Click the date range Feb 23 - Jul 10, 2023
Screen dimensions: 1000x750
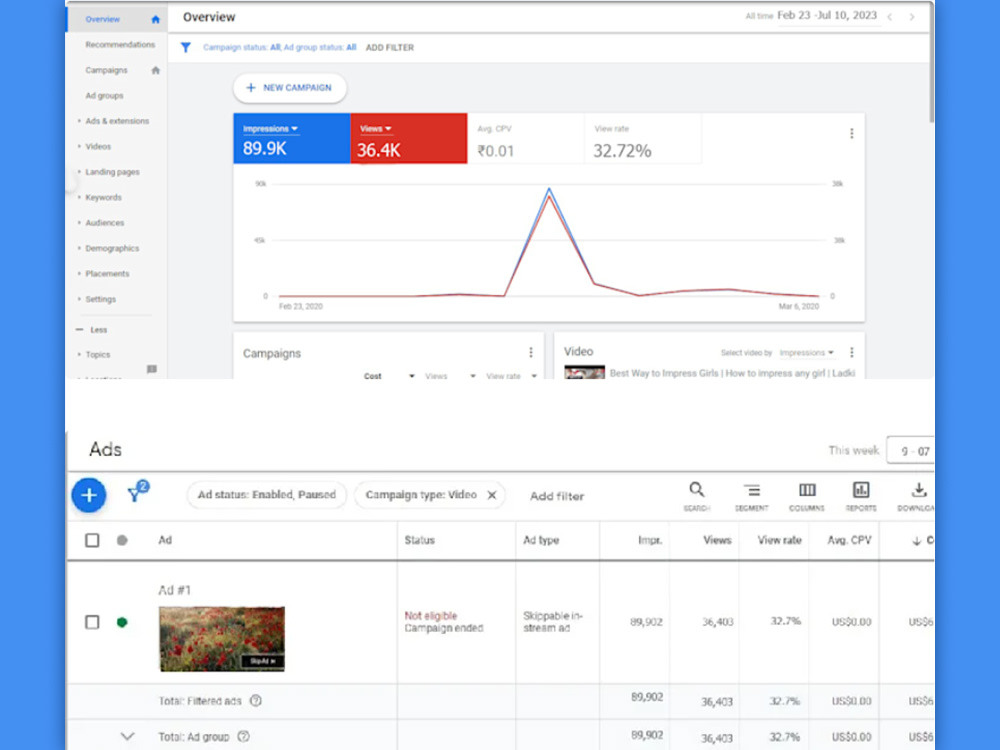click(827, 15)
